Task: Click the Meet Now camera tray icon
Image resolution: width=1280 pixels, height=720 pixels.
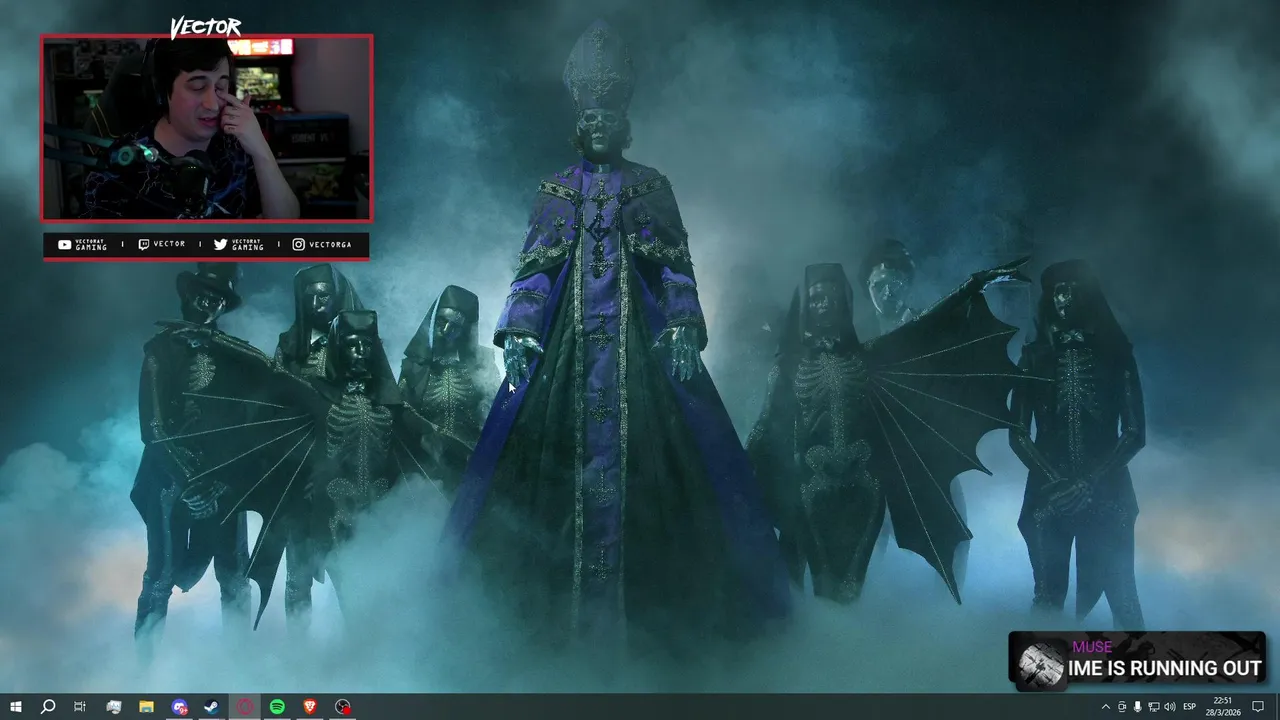Action: click(x=1121, y=707)
